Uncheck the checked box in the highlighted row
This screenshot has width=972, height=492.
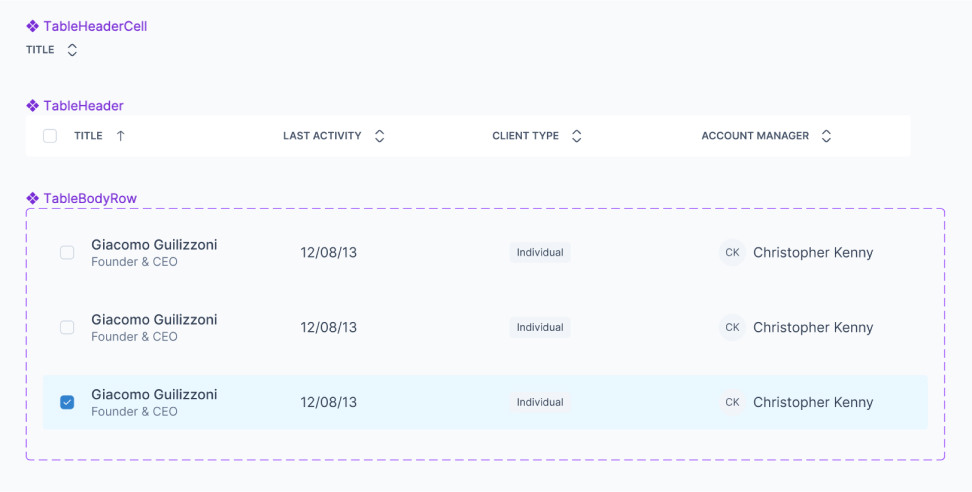coord(67,402)
